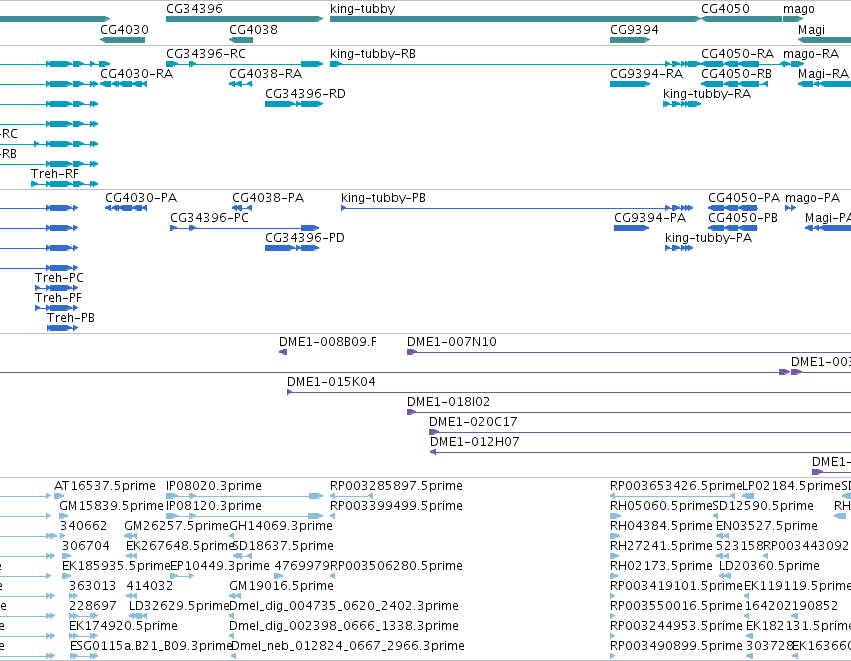The image size is (851, 661).
Task: Click the RP003506280.5prime EST label
Action: 396,567
